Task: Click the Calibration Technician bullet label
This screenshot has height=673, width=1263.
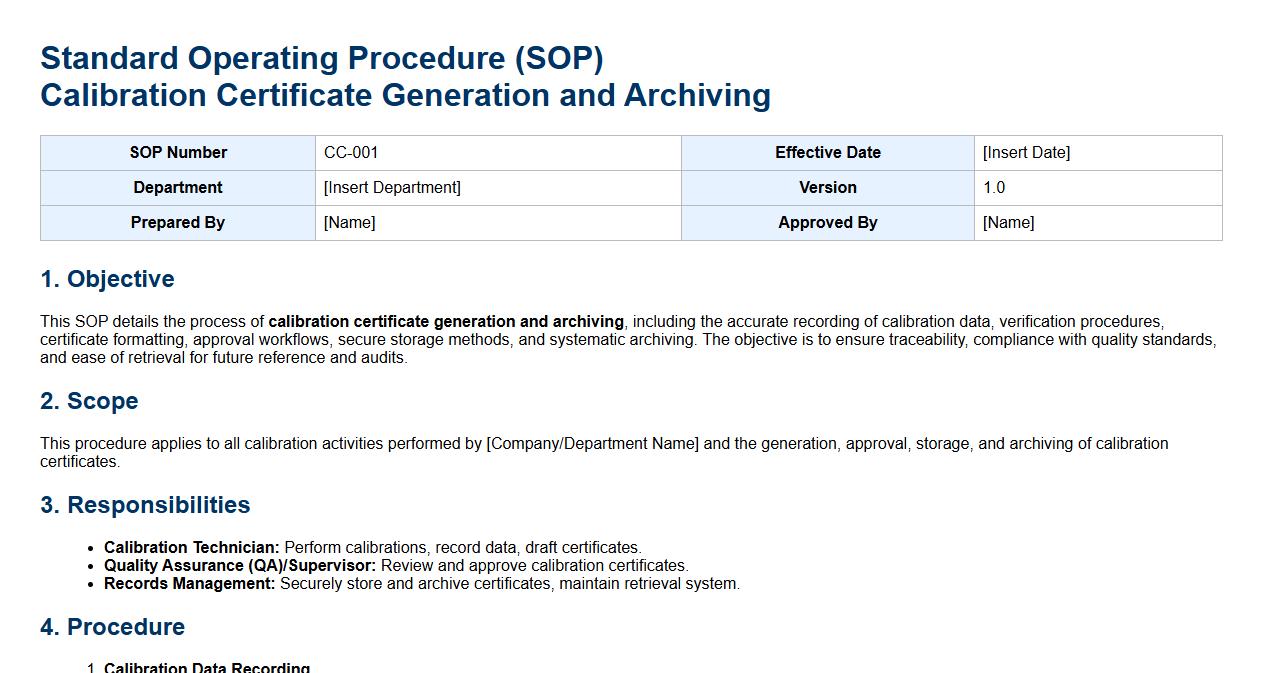Action: coord(192,548)
